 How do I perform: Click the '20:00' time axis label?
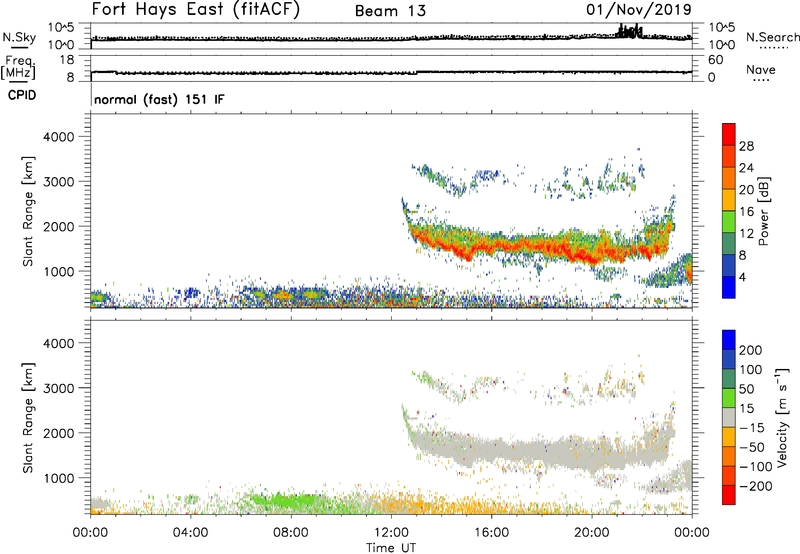coord(591,533)
